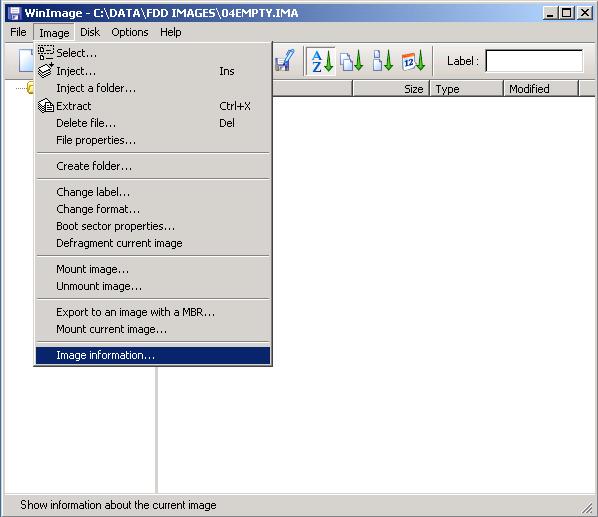Image resolution: width=598 pixels, height=517 pixels.
Task: Click the window resize grip
Action: pos(587,507)
